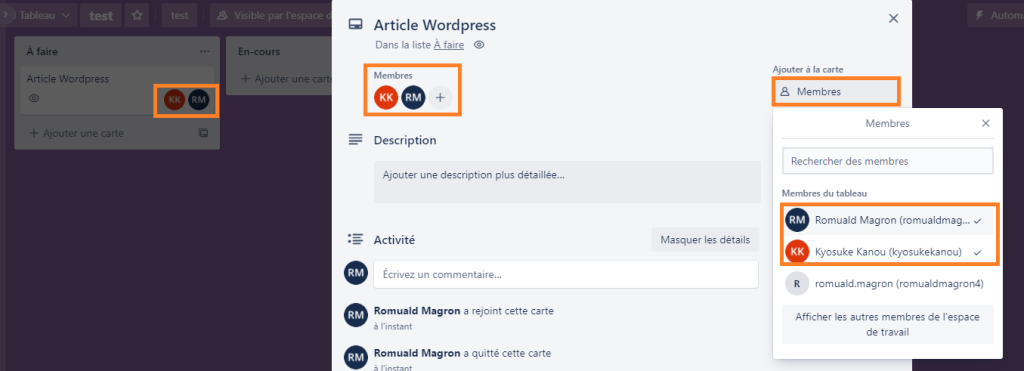Open the Tableau view dropdown
This screenshot has height=371, width=1024.
[44, 16]
